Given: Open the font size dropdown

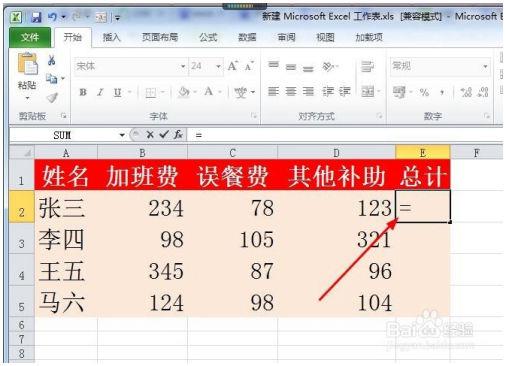Looking at the screenshot, I should click(218, 66).
